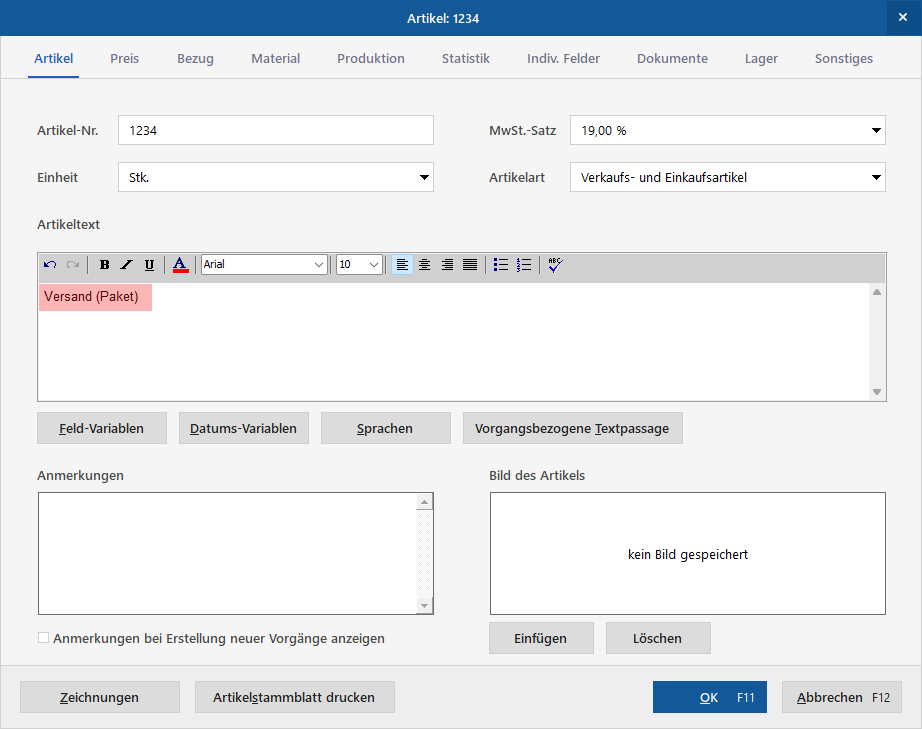
Task: Open Zeichnungen
Action: tap(100, 697)
